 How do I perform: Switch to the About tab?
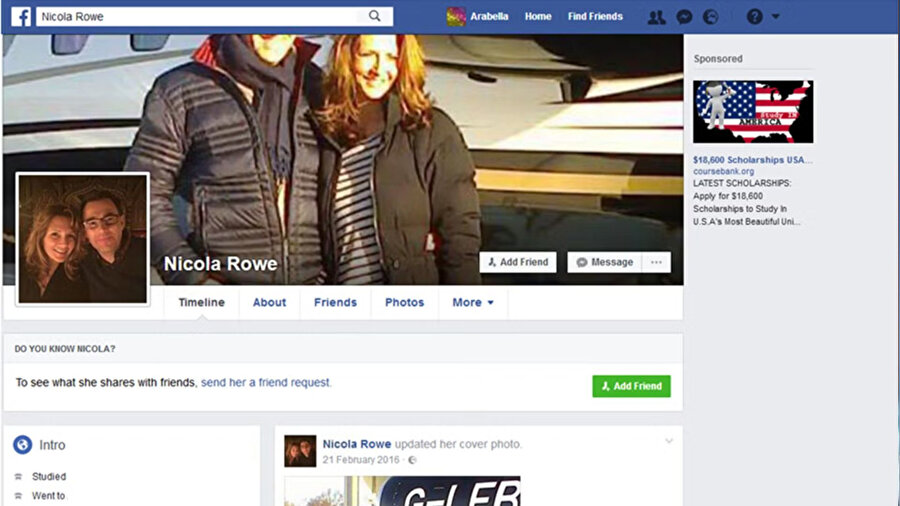(269, 302)
